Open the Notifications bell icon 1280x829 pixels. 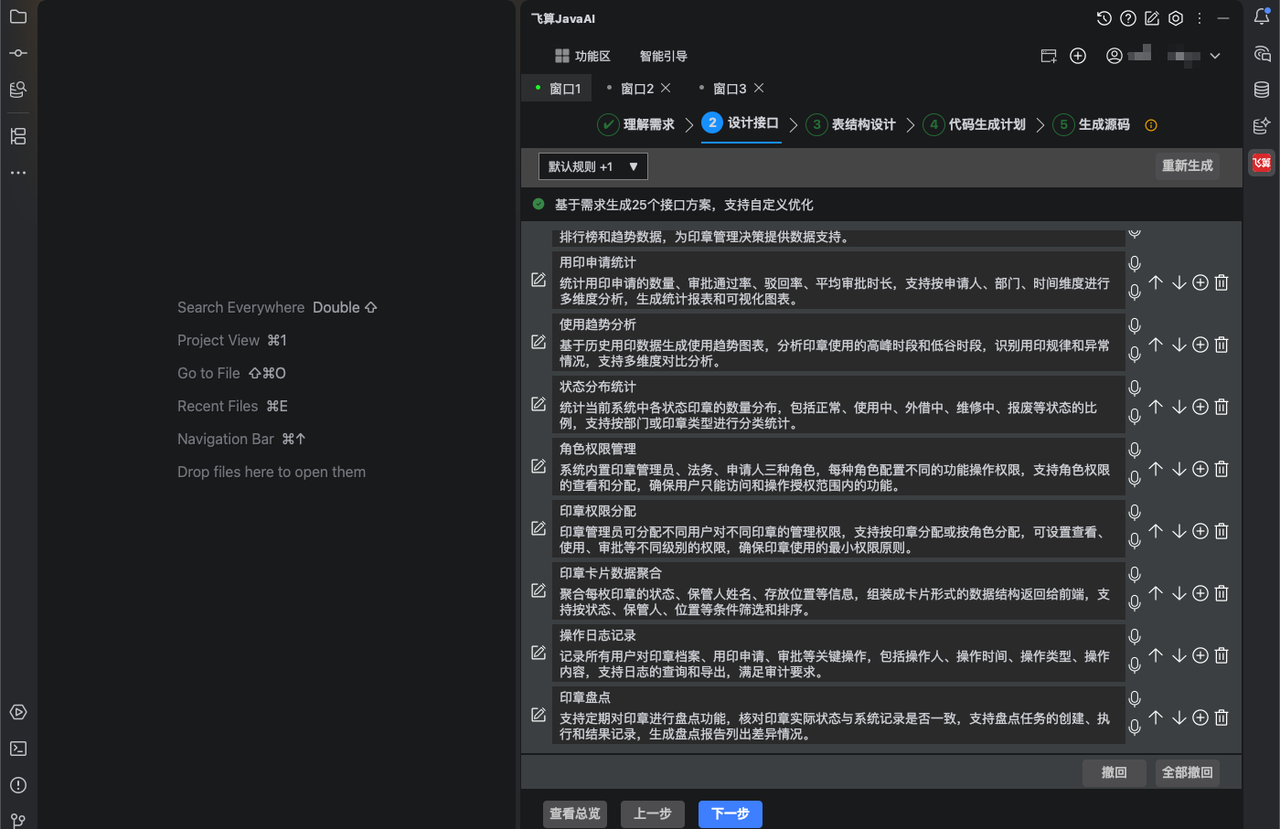[x=1262, y=17]
